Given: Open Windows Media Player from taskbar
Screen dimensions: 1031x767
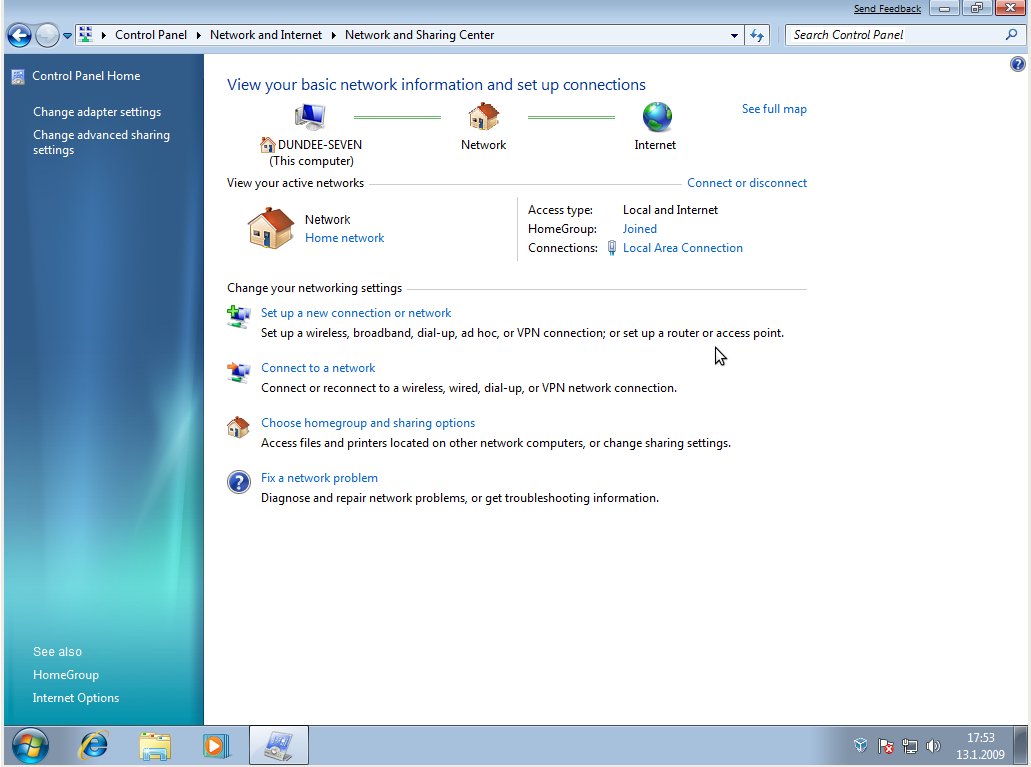Looking at the screenshot, I should [216, 746].
